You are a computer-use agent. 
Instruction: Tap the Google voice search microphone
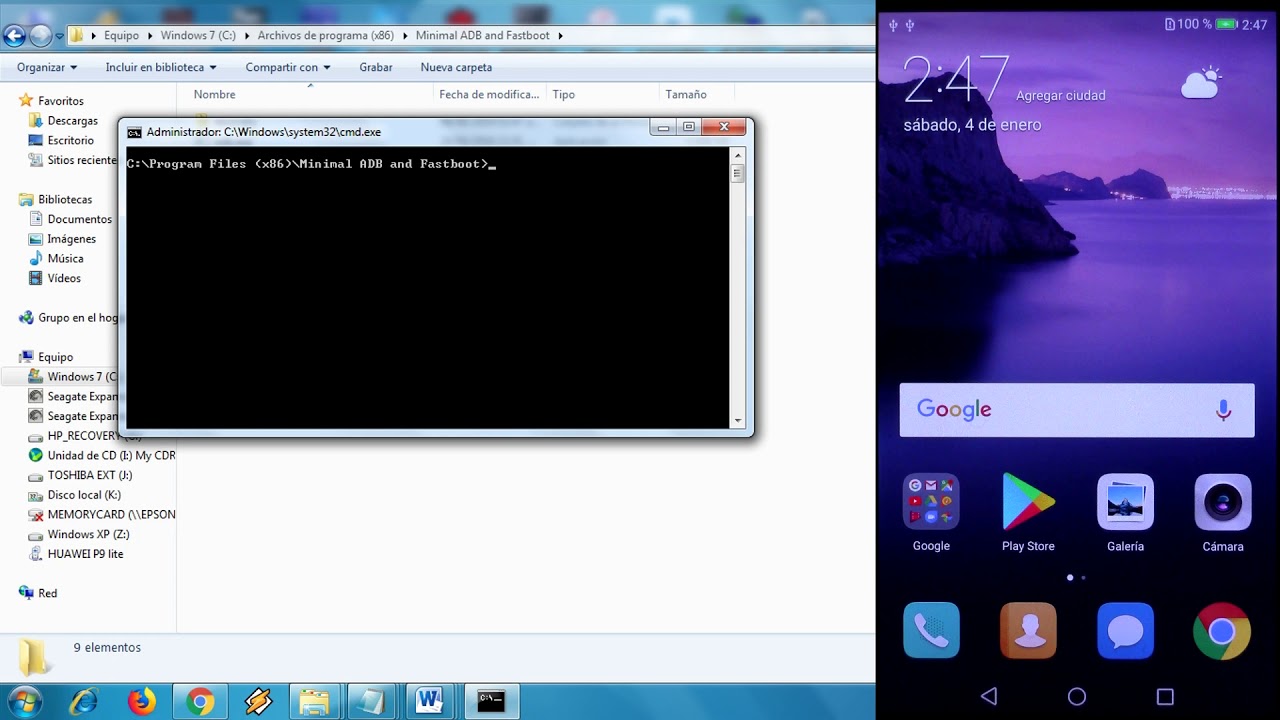click(1223, 410)
